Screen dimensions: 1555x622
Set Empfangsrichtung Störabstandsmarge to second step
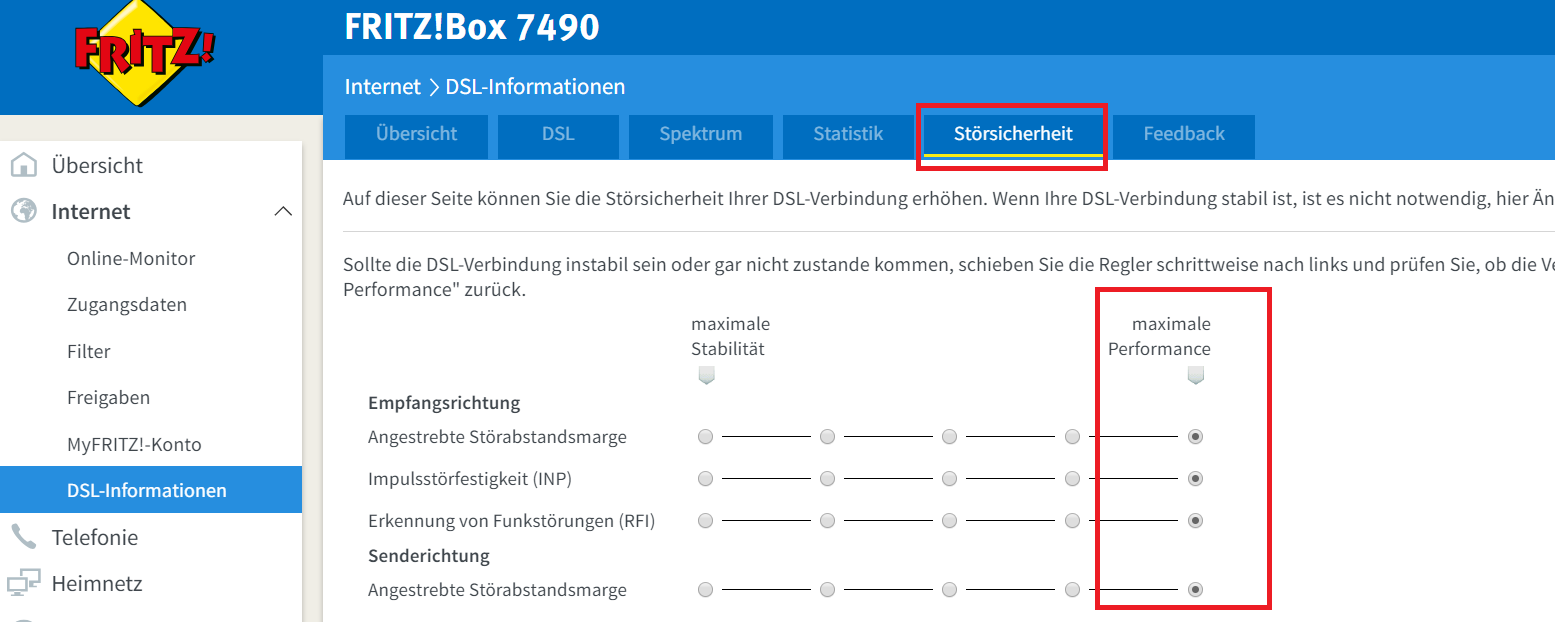click(x=828, y=437)
